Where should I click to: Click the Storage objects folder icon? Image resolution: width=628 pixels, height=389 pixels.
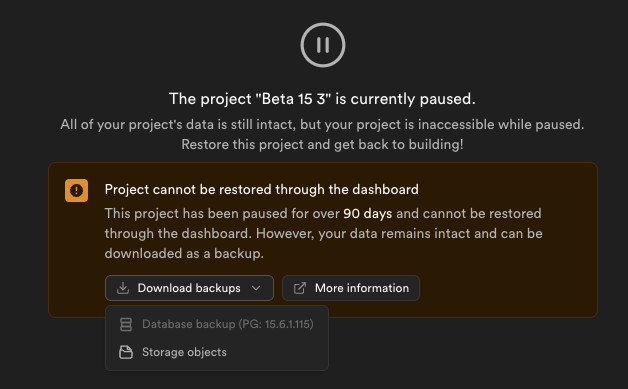[126, 352]
